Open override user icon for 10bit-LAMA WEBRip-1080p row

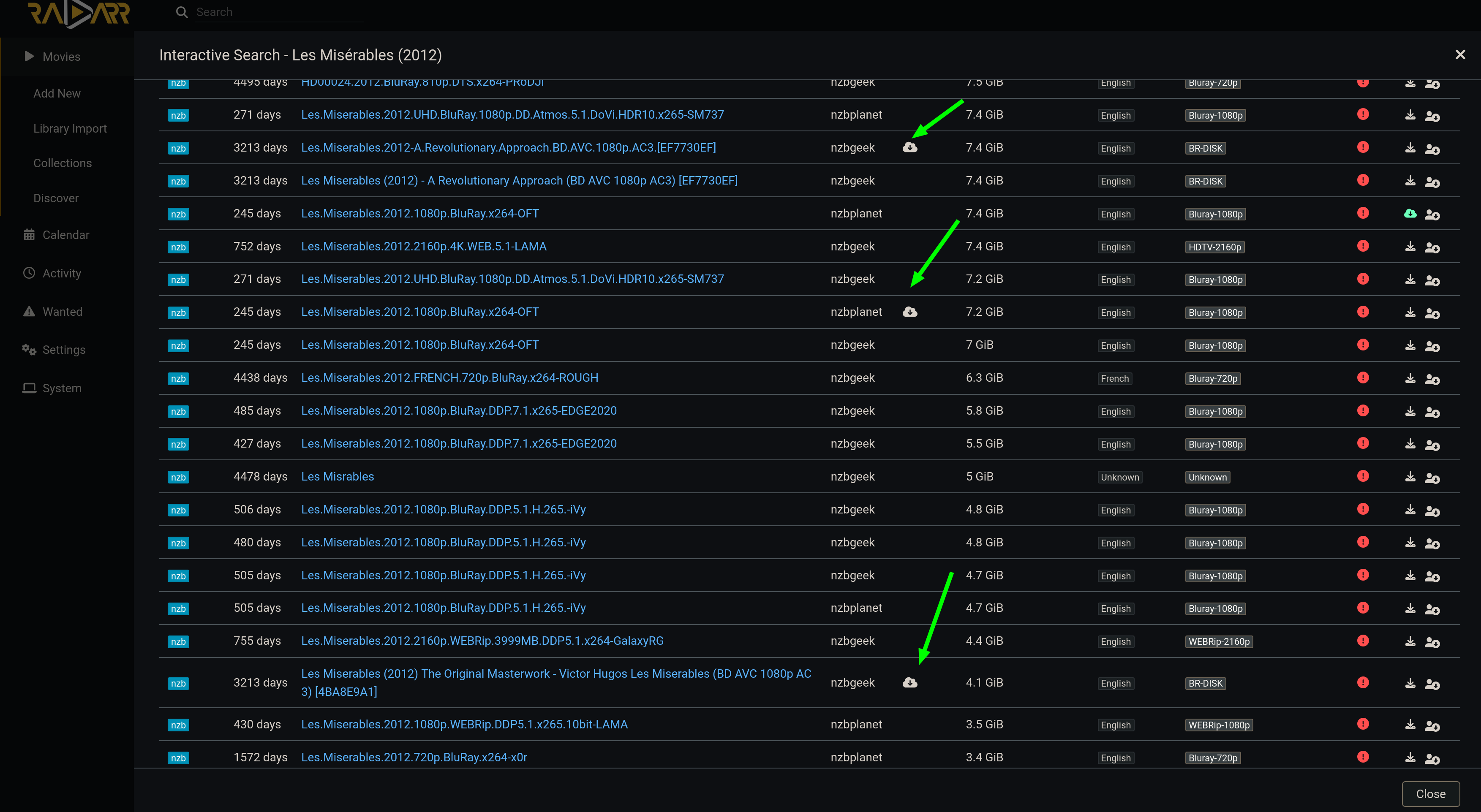(x=1432, y=725)
